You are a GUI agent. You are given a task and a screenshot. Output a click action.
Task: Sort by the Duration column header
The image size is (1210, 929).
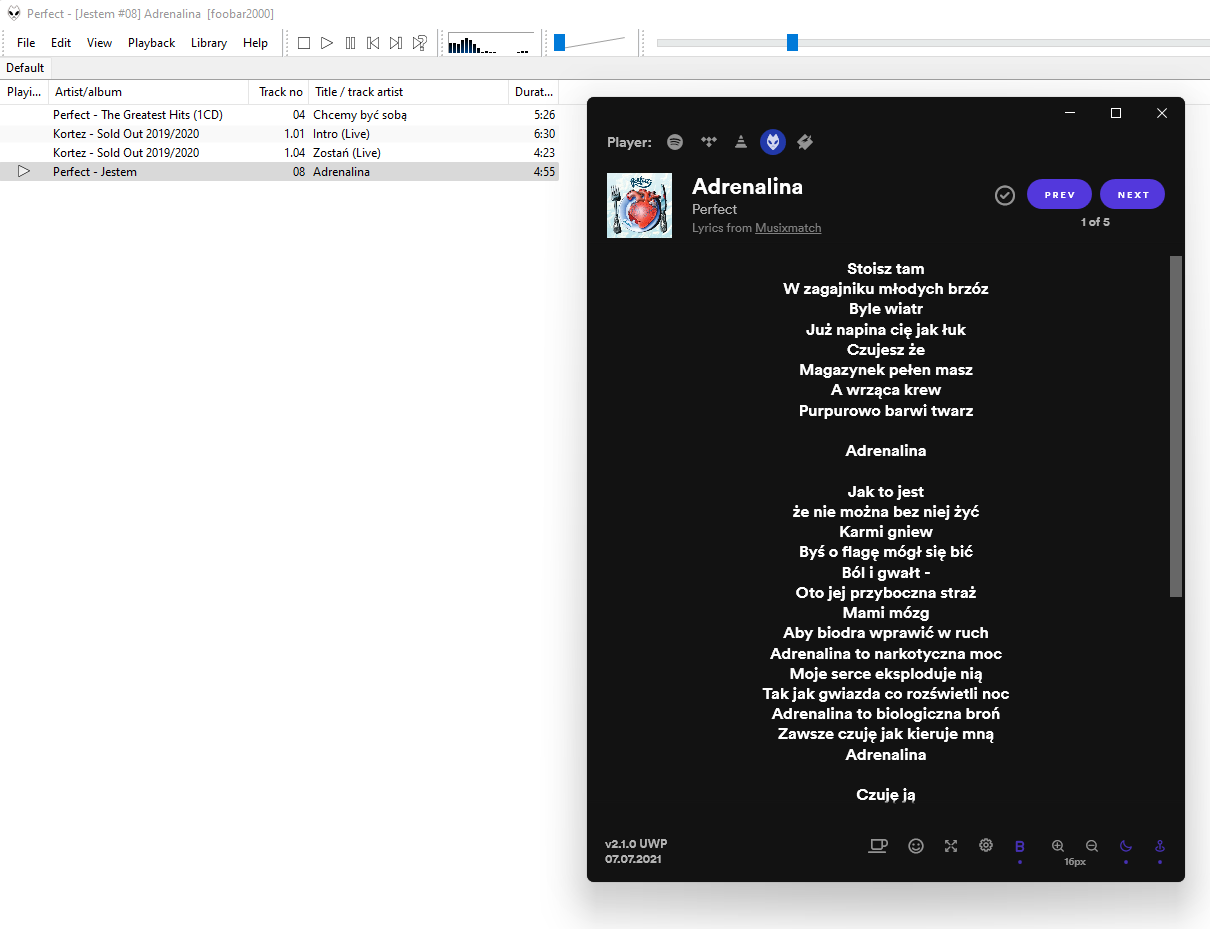(533, 92)
